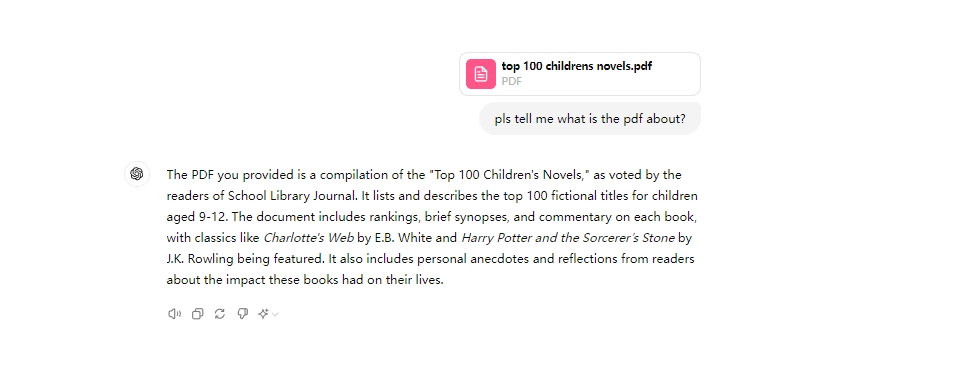The width and height of the screenshot is (971, 378).
Task: Expand the chevron beside the sparkle icon
Action: click(x=276, y=315)
